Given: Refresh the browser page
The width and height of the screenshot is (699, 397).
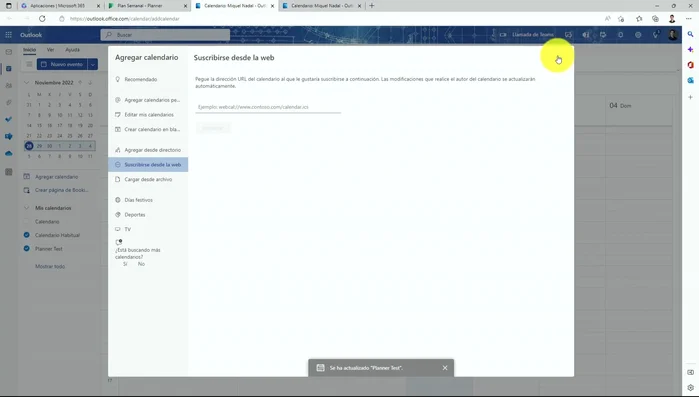Looking at the screenshot, I should coord(42,19).
